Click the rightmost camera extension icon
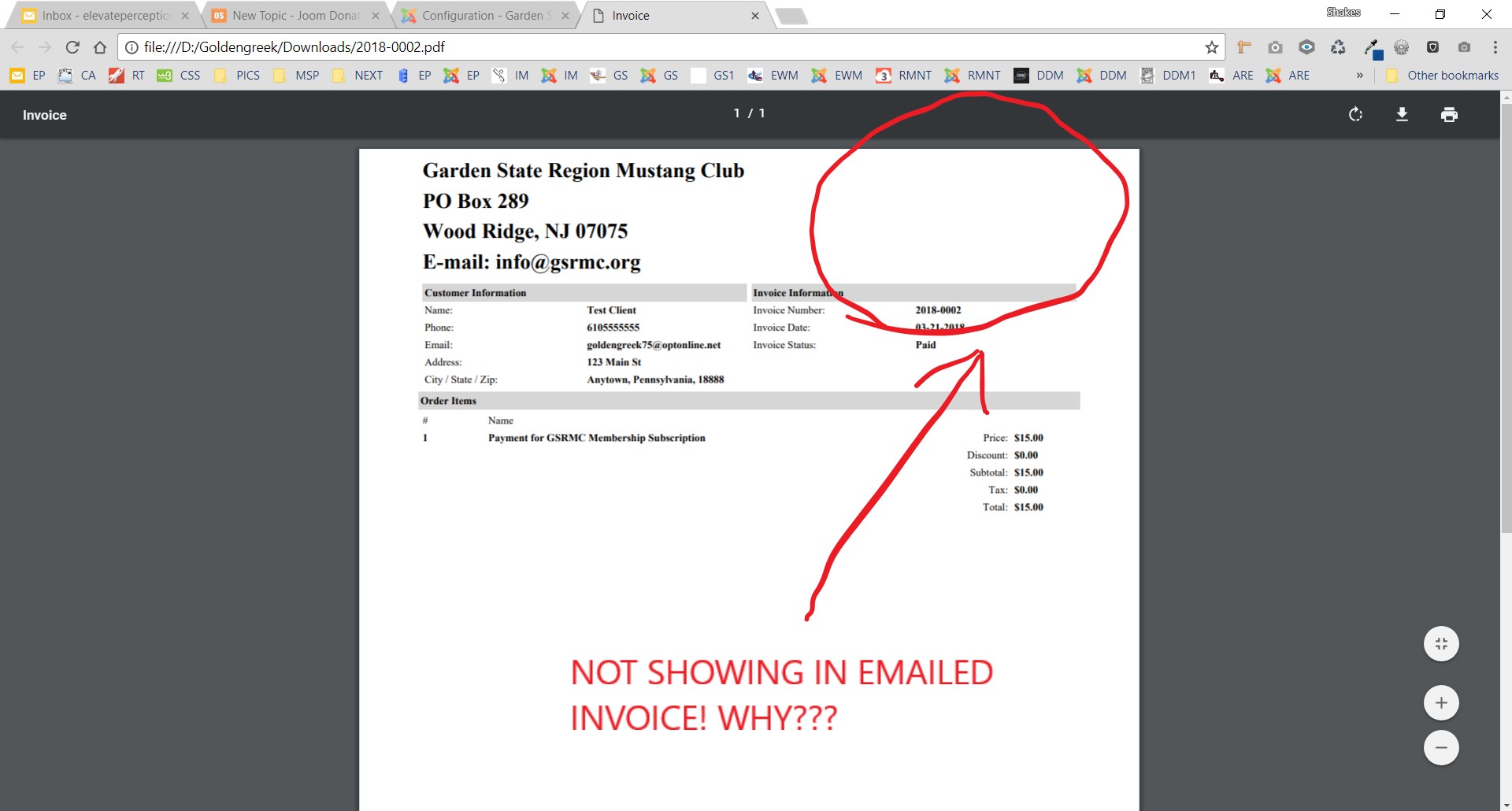The width and height of the screenshot is (1512, 811). coord(1464,47)
